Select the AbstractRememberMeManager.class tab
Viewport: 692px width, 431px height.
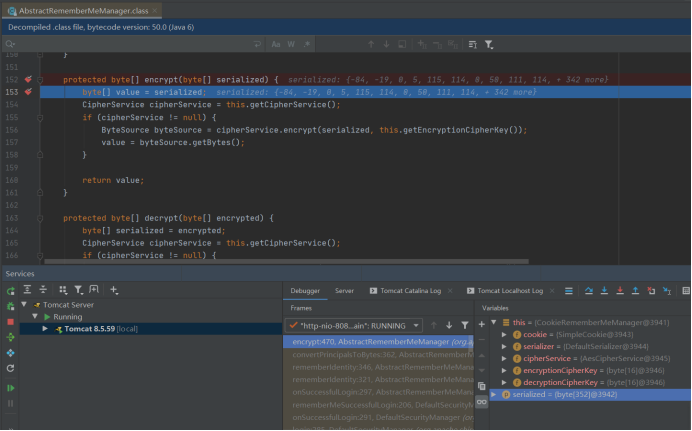[x=83, y=11]
